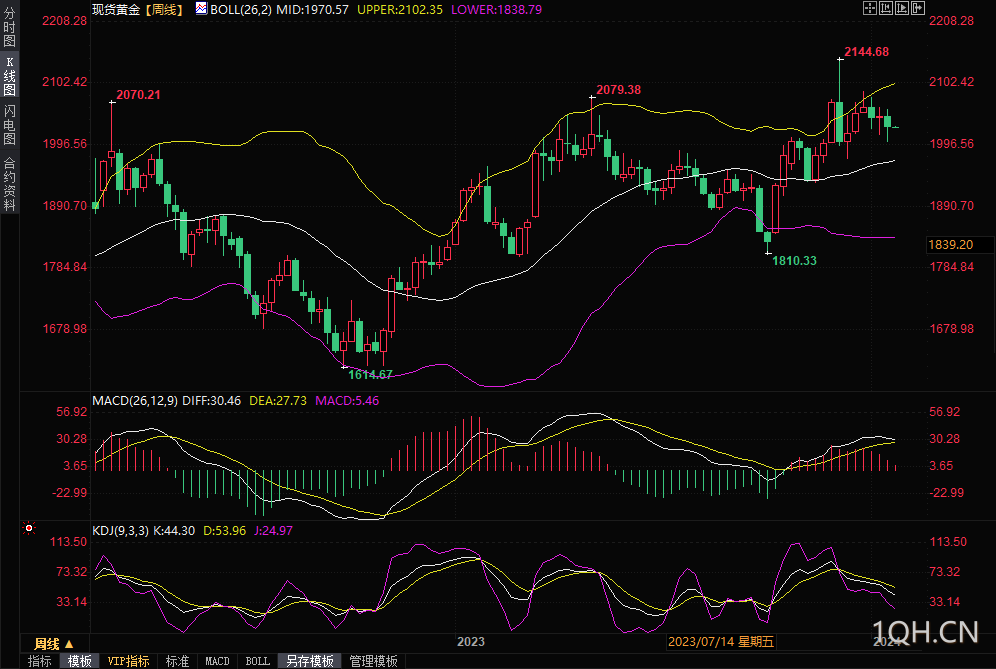Click the exit-arrow icon at top right
This screenshot has width=996, height=669.
[918, 8]
